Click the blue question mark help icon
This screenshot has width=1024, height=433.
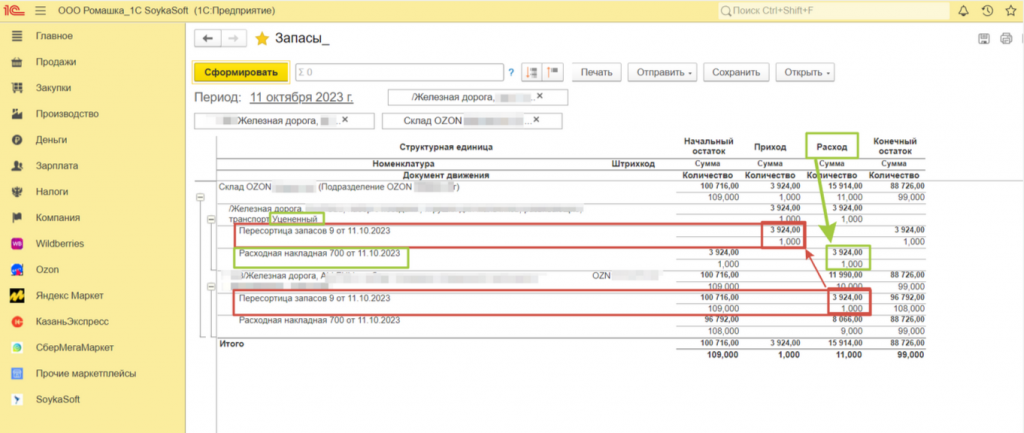click(x=510, y=73)
